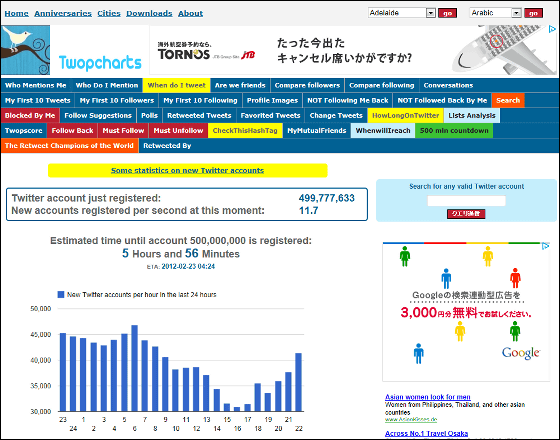
Task: Open My First 10 Tweets
Action: click(38, 100)
